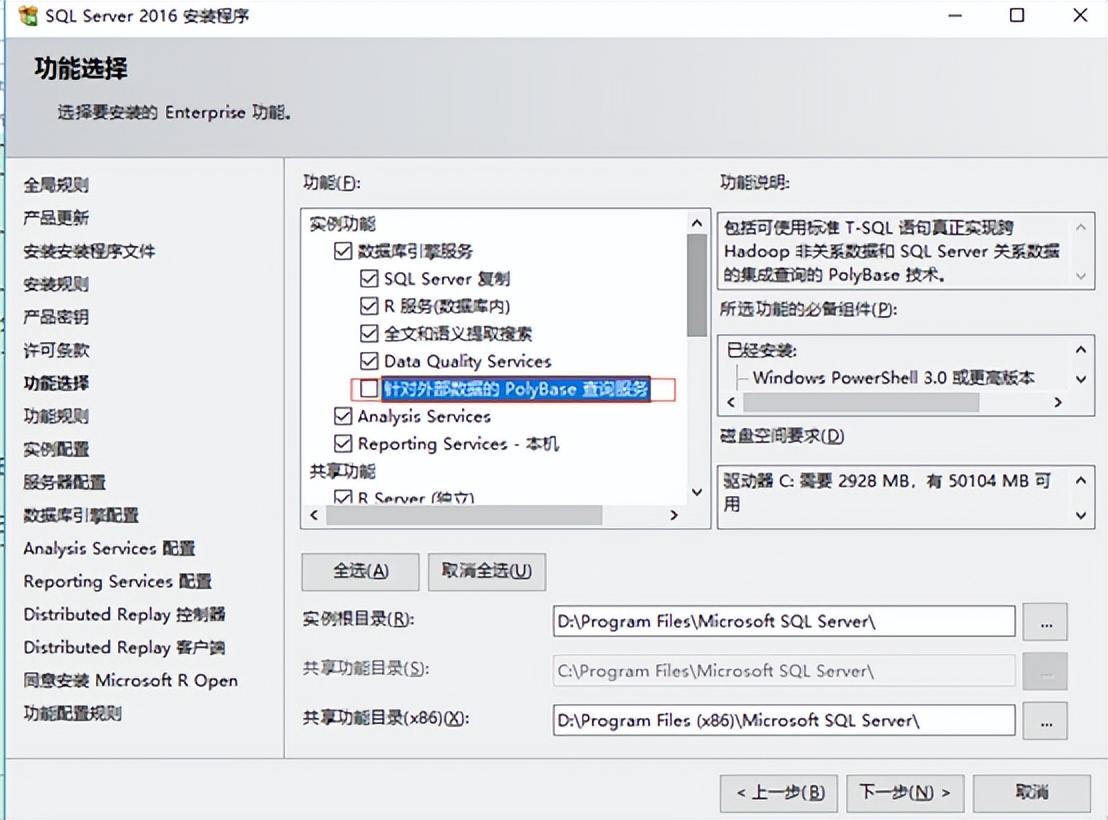Close the SQL Server 2016 installer window
Screen dimensions: 1108x820
click(x=1080, y=15)
